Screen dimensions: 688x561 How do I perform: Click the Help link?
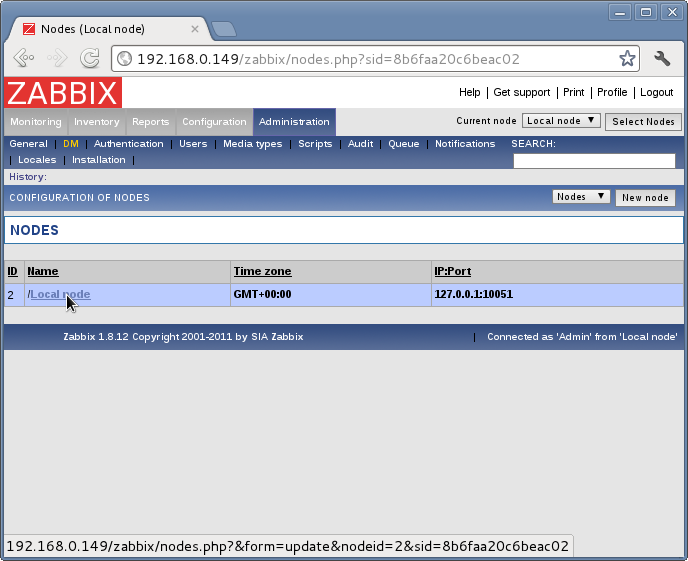point(469,92)
